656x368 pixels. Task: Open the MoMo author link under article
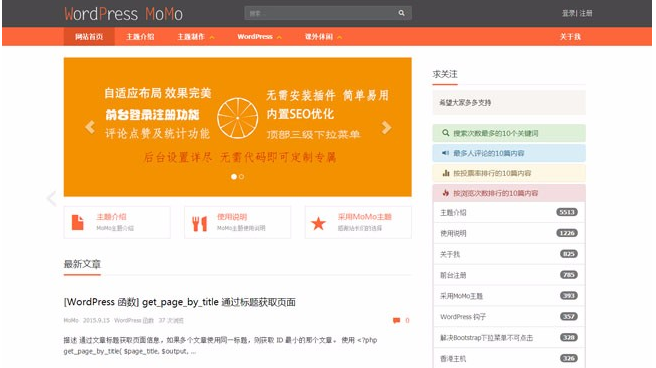(71, 320)
